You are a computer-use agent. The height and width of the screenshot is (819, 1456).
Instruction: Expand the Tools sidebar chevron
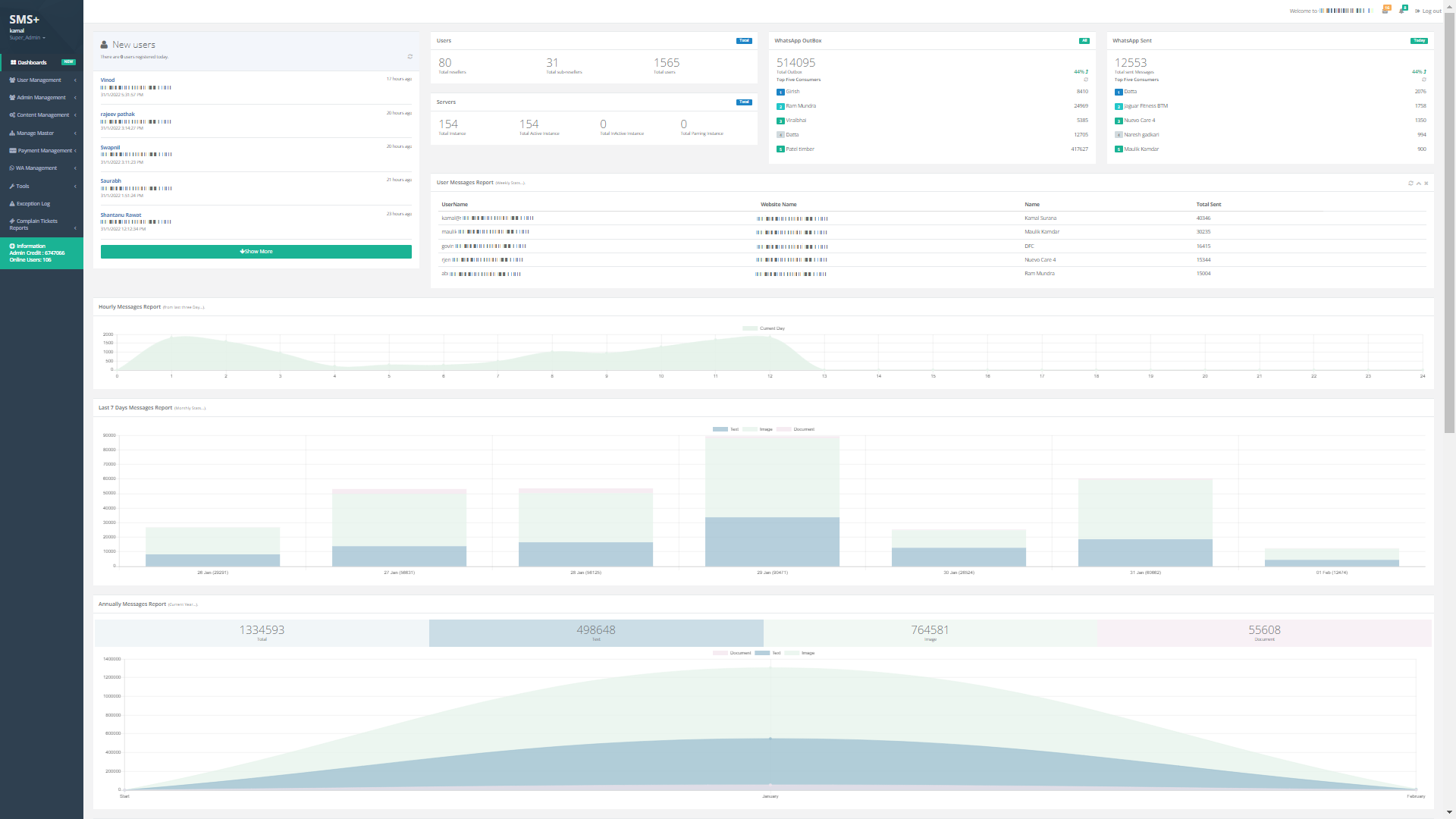pos(75,187)
